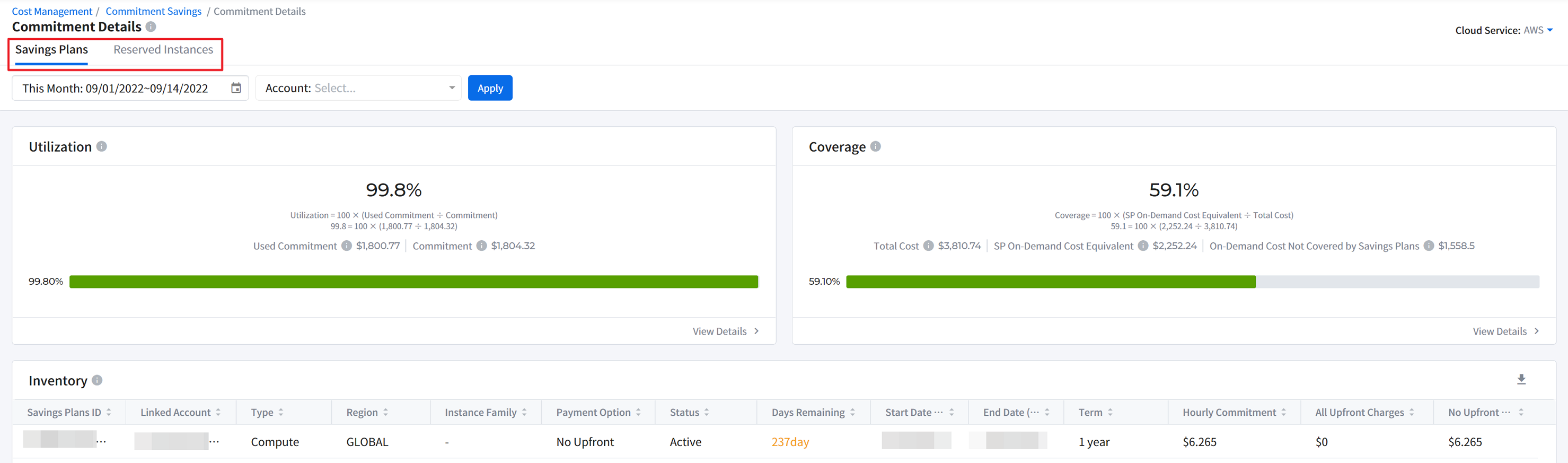Switch to the Reserved Instances tab

point(163,50)
